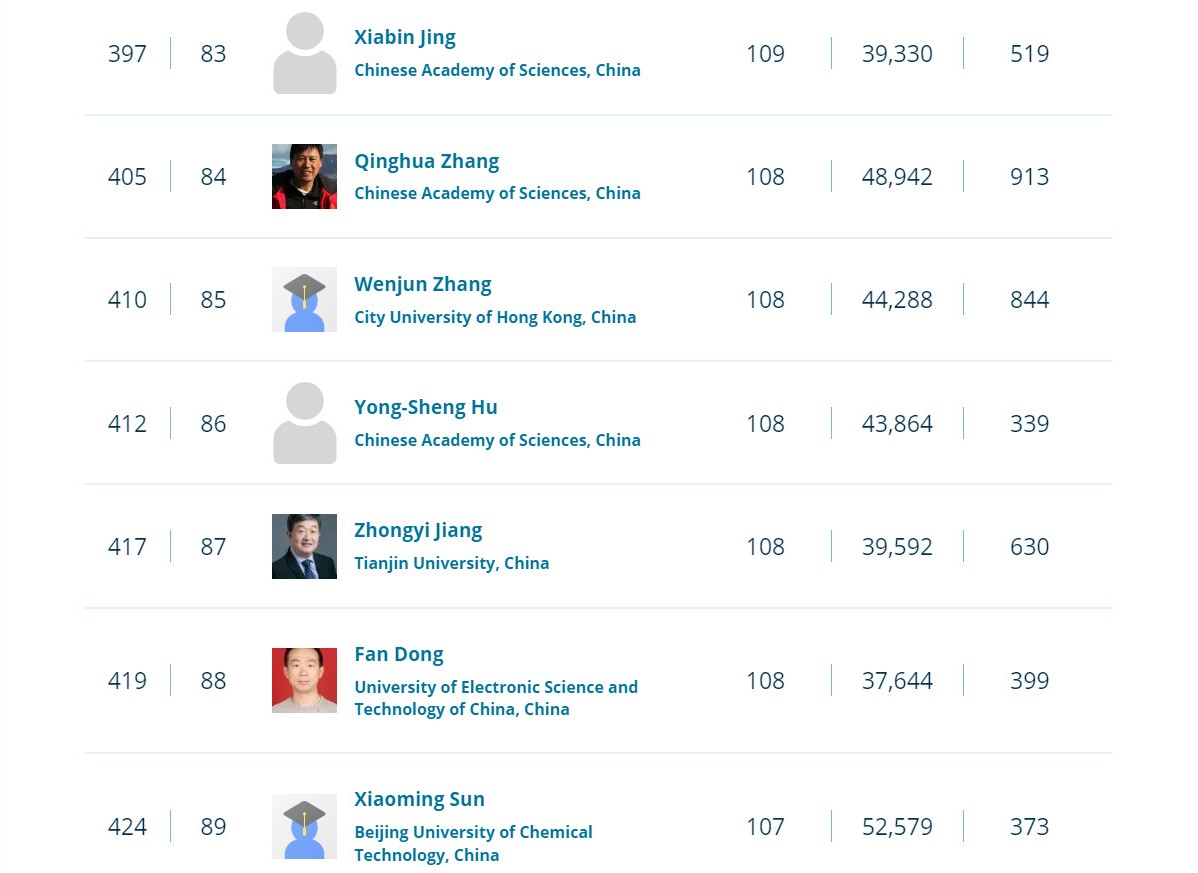Image resolution: width=1198 pixels, height=873 pixels.
Task: Open the Zhongyi Jiang name link
Action: pyautogui.click(x=418, y=531)
